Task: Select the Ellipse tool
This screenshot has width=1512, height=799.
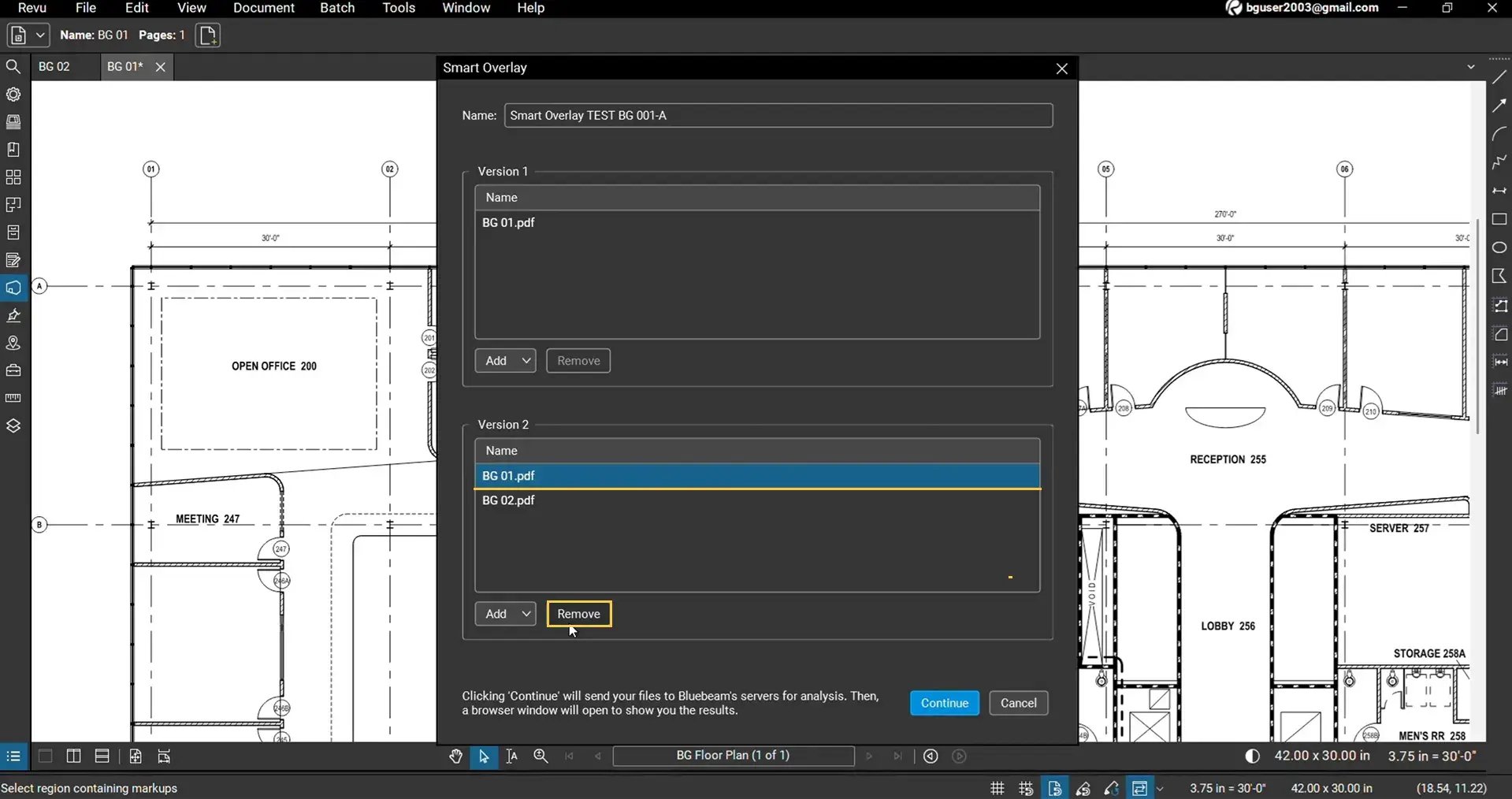Action: [x=1499, y=247]
